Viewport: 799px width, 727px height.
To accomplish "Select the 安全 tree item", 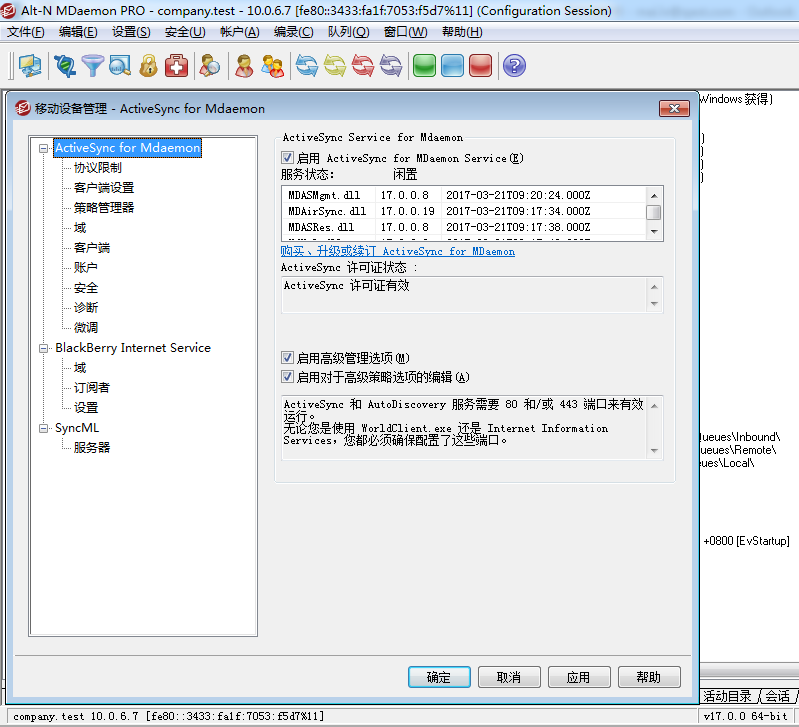I will point(86,288).
